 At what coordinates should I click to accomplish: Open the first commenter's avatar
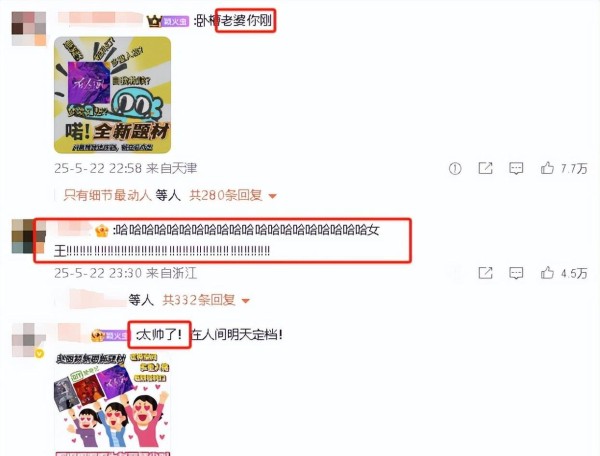(x=29, y=29)
